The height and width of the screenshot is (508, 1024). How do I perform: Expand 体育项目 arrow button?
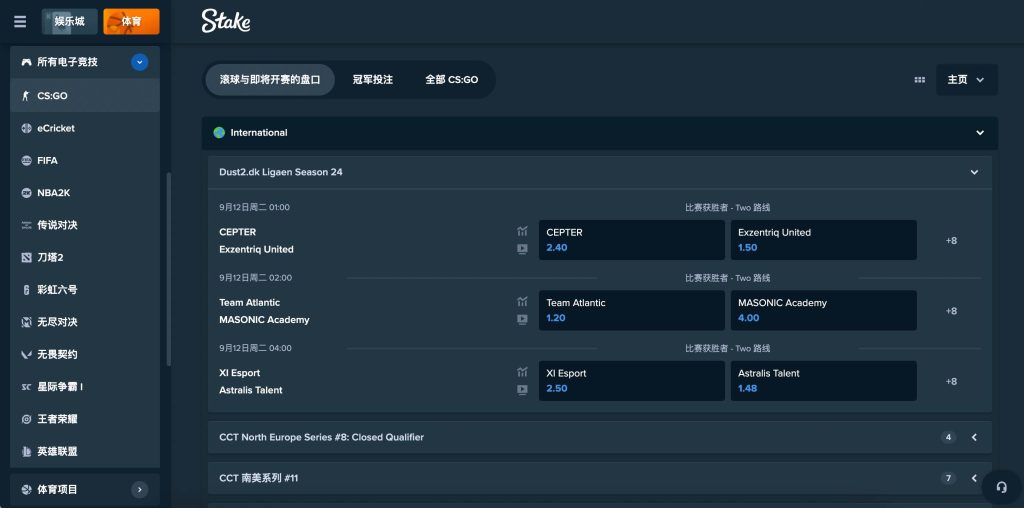139,489
